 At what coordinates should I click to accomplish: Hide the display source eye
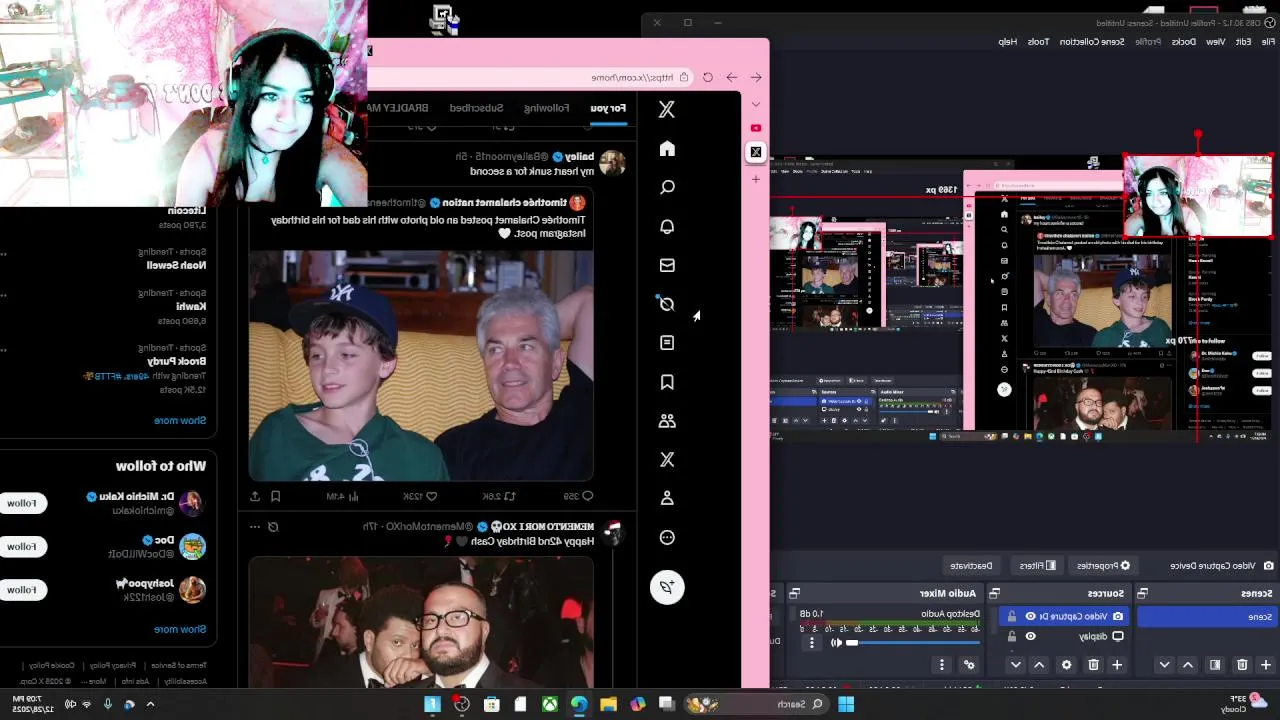click(x=1030, y=636)
